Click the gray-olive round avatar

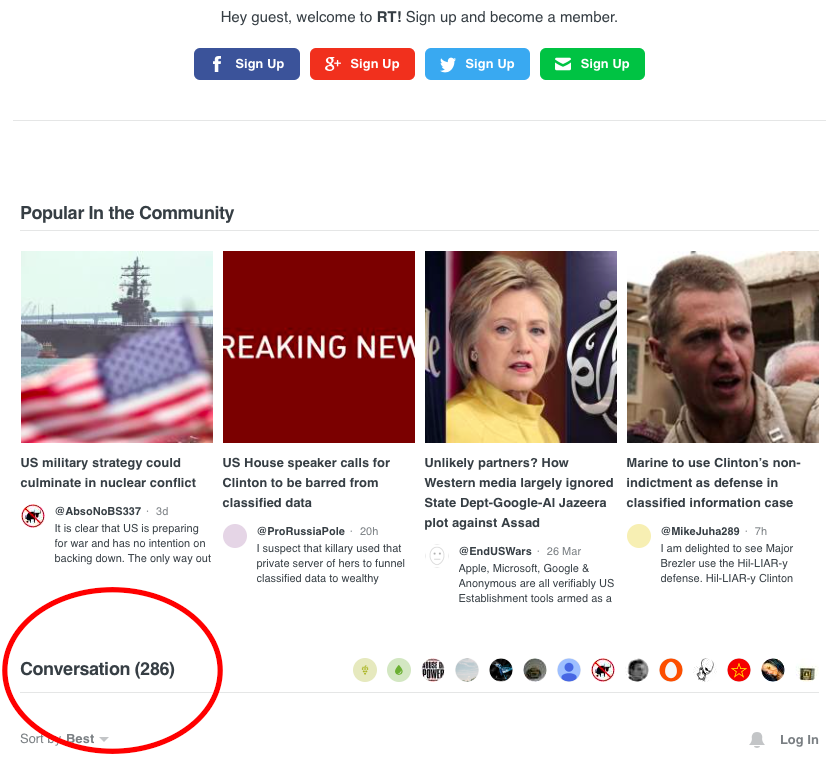535,671
